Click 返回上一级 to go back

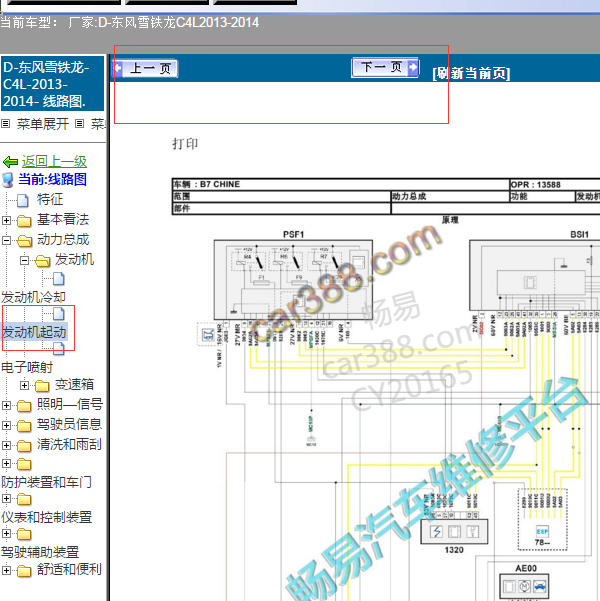coord(54,161)
